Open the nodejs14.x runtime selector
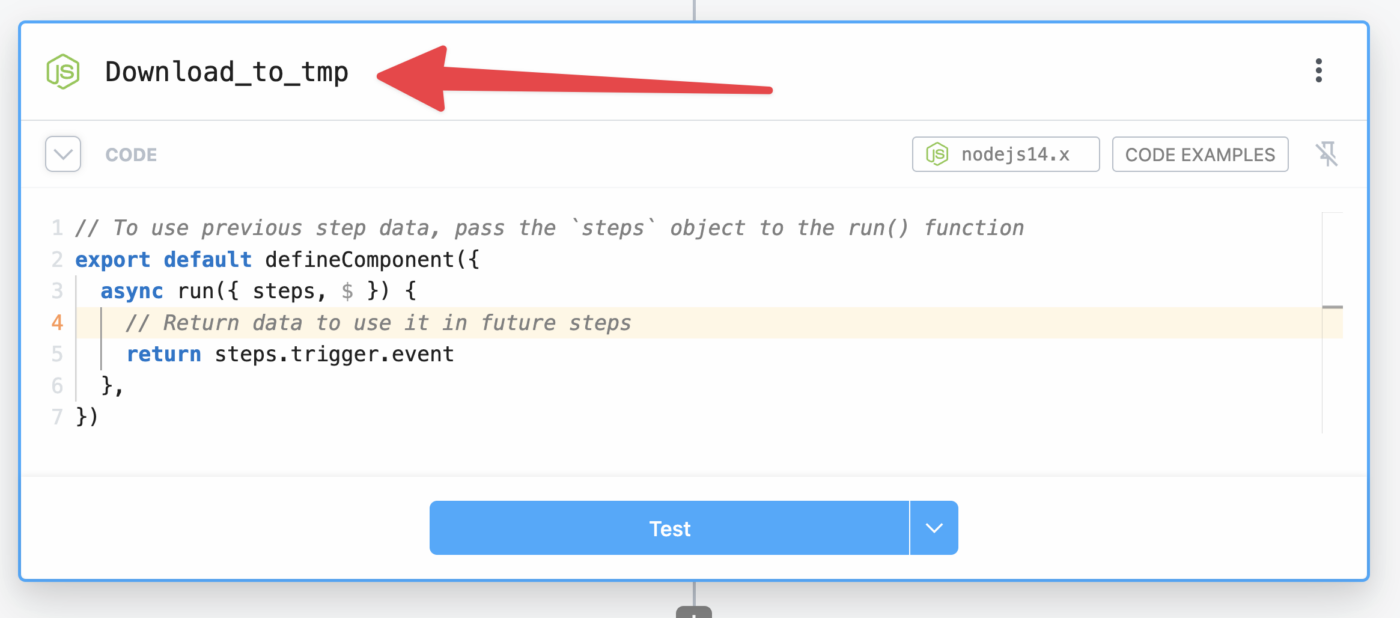 click(x=1006, y=155)
